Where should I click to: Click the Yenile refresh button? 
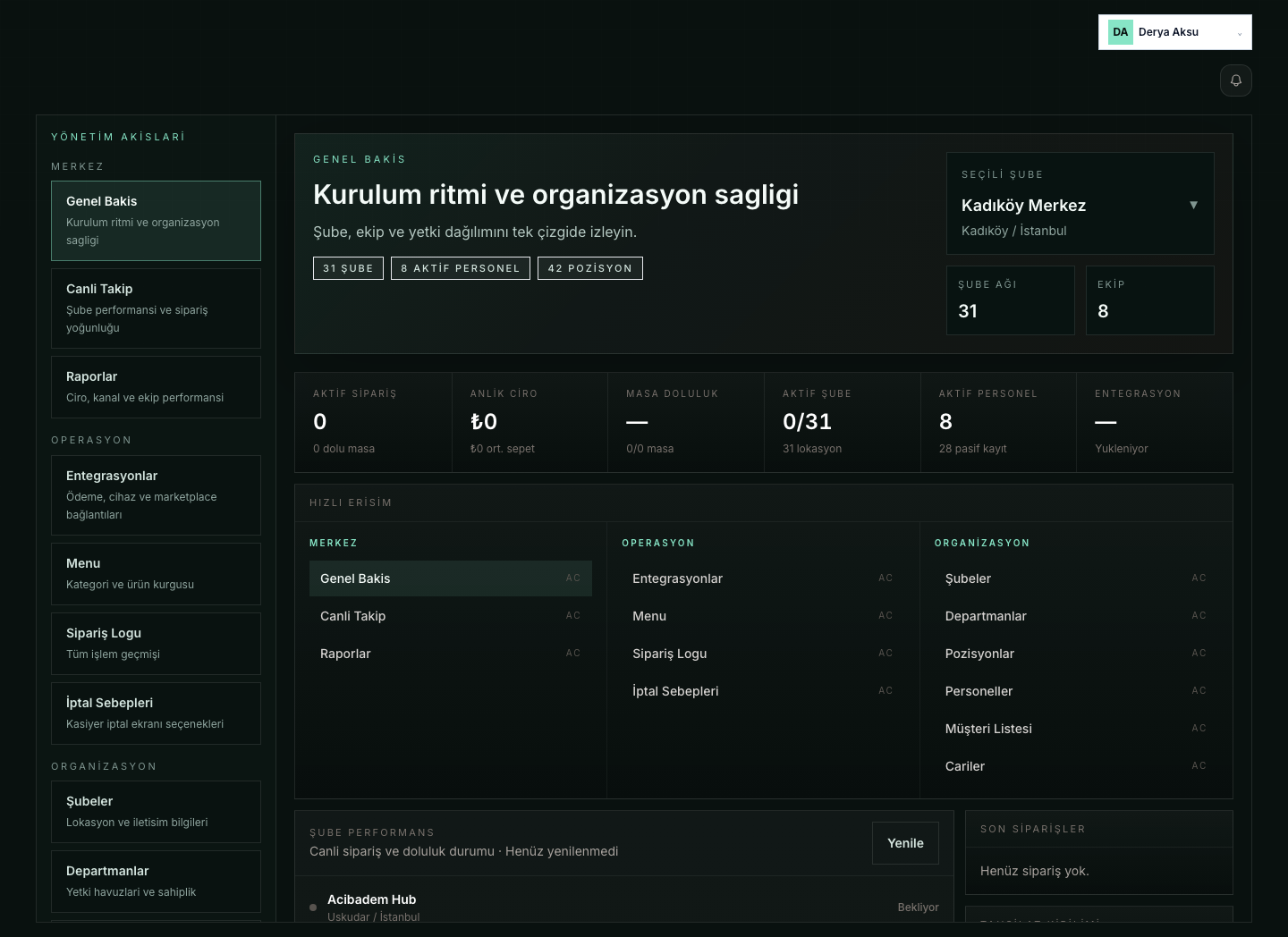click(x=905, y=843)
